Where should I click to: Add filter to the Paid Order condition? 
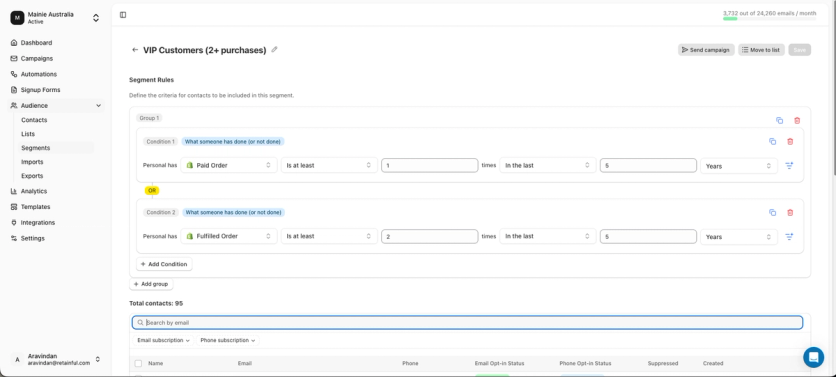point(790,166)
